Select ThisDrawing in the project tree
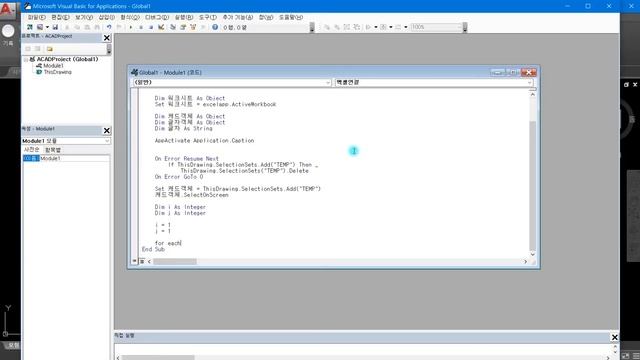Screen dimensions: 640x360 click(x=58, y=72)
